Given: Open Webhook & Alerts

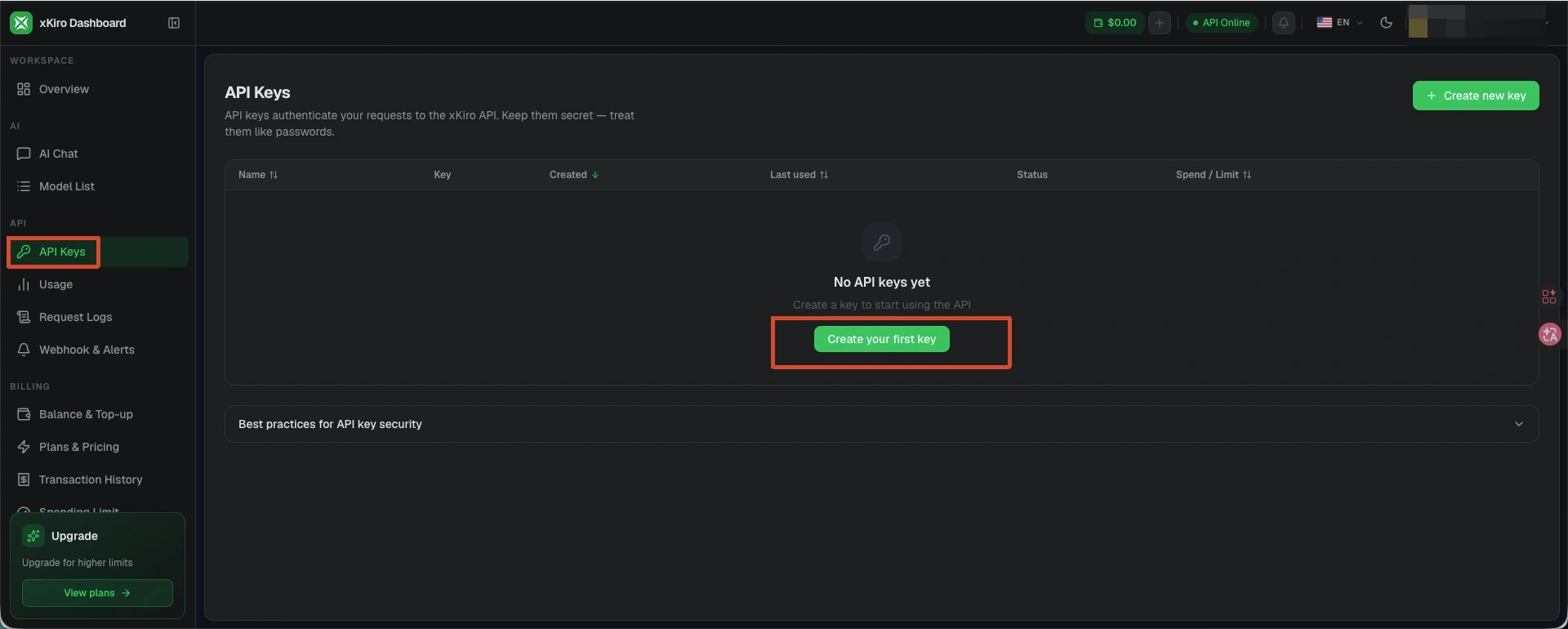Looking at the screenshot, I should click(x=97, y=350).
